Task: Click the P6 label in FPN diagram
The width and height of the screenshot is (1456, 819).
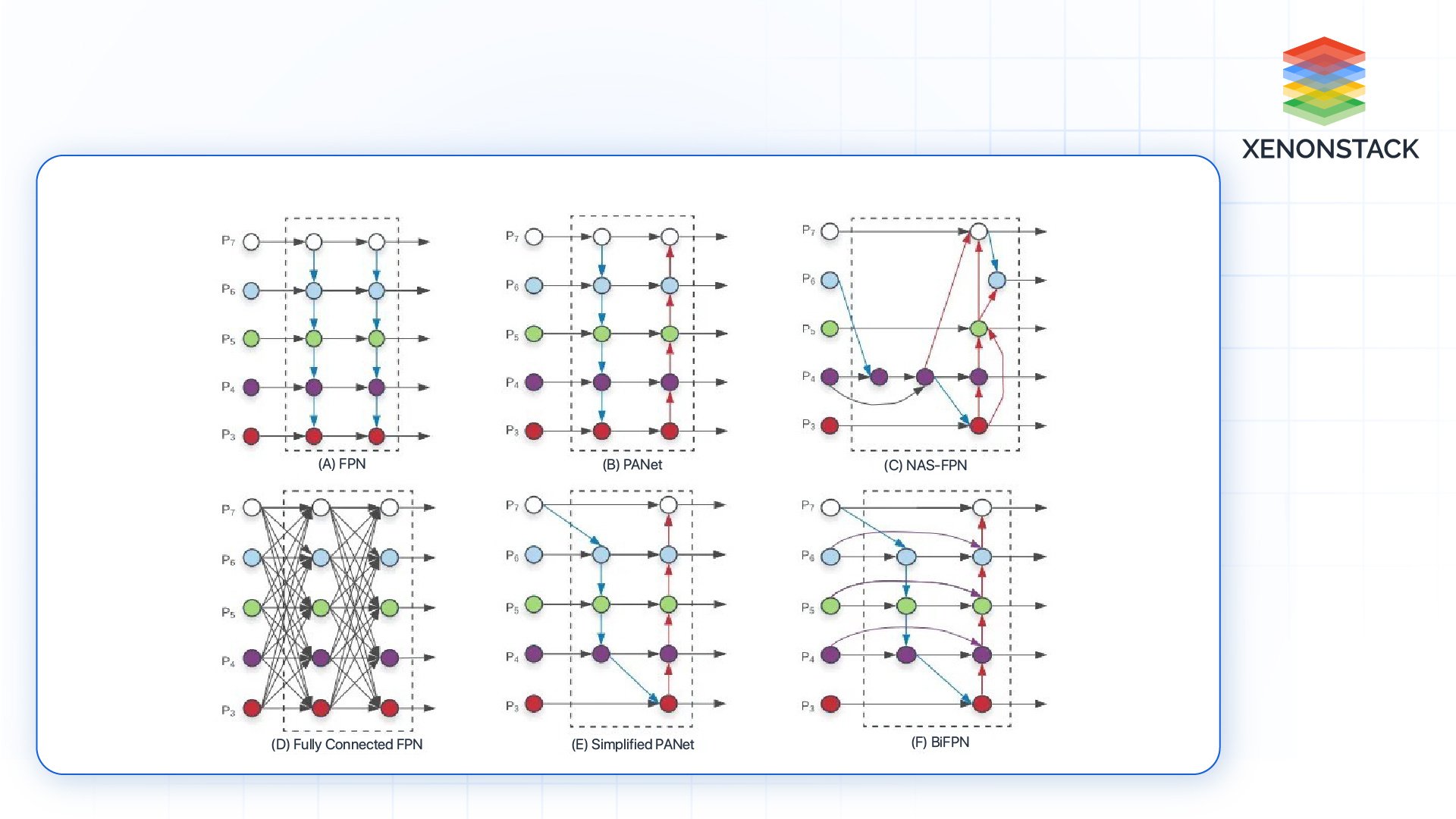Action: [228, 290]
